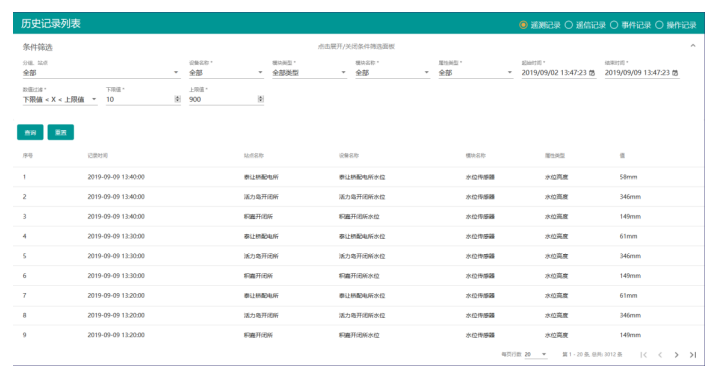Open the 全部类型 module type dropdown
The height and width of the screenshot is (374, 720).
tap(309, 73)
